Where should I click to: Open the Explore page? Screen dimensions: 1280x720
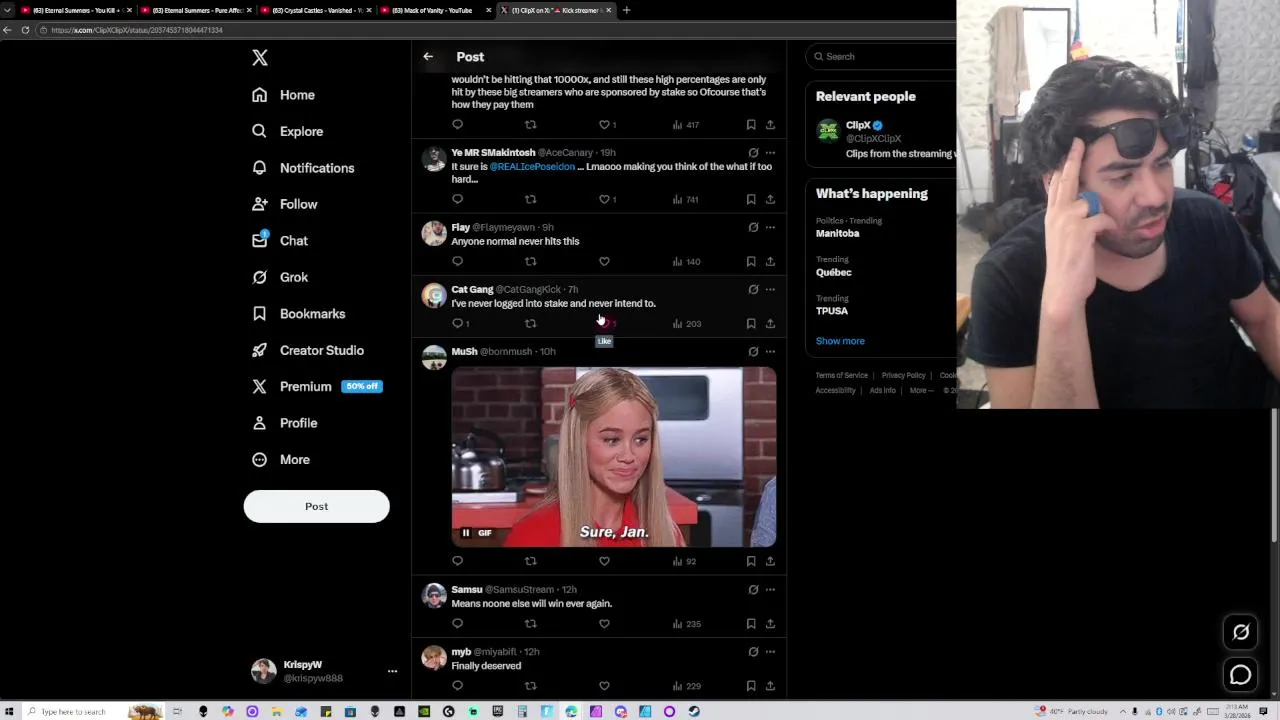[x=288, y=131]
